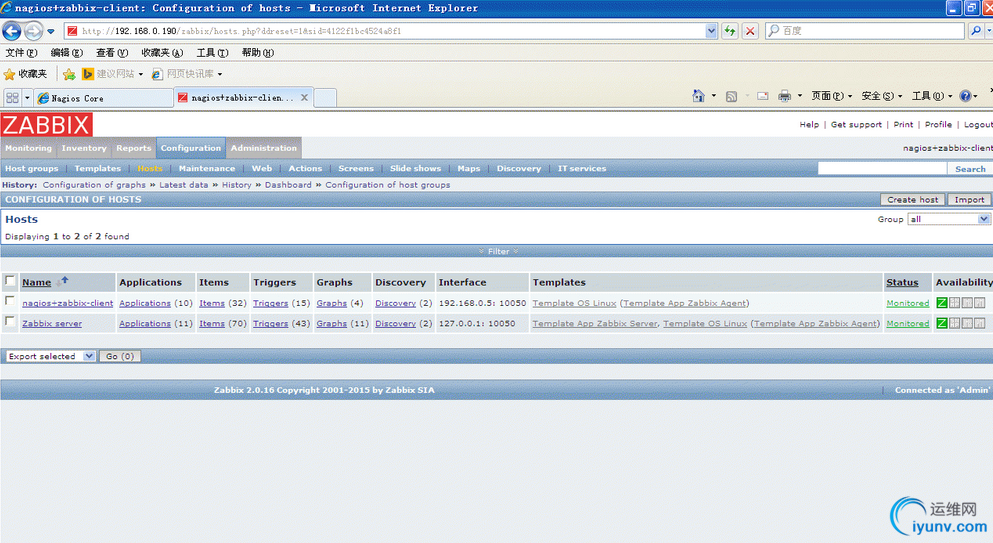The width and height of the screenshot is (993, 543).
Task: Open the Group dropdown showing all
Action: tap(949, 219)
